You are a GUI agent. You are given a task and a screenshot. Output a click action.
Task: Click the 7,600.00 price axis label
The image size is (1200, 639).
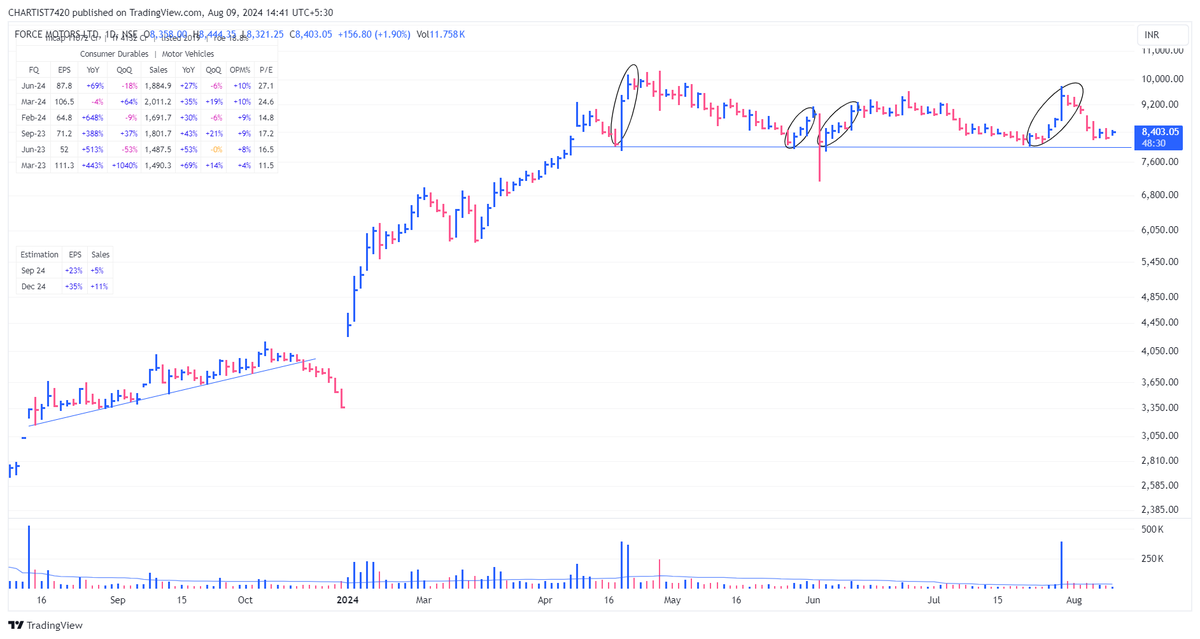coord(1160,161)
